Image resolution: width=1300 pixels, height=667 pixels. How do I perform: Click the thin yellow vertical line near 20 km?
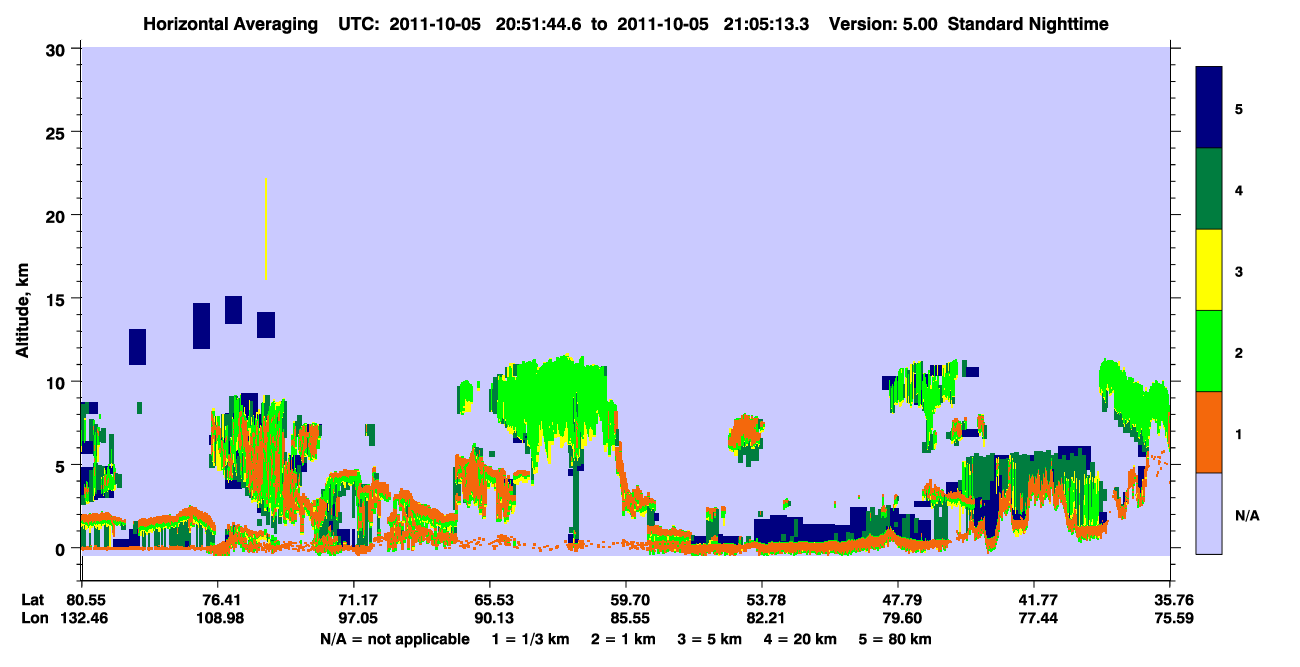click(x=266, y=228)
